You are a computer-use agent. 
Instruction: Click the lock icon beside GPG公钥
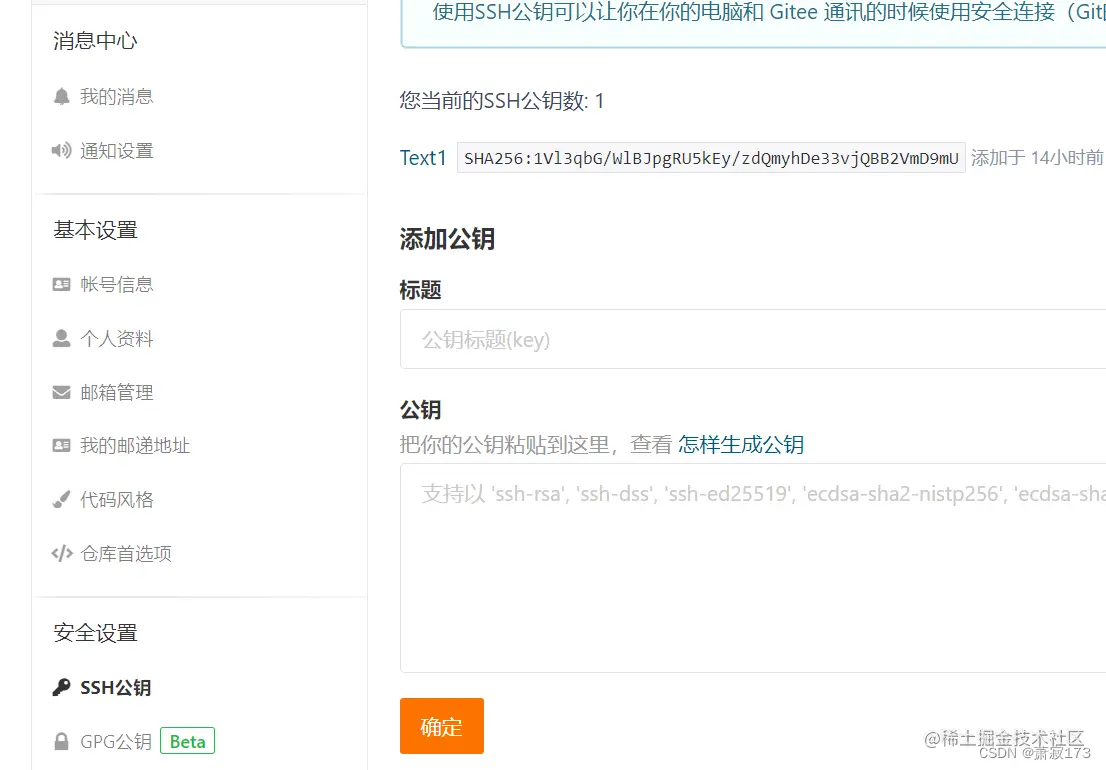point(61,742)
